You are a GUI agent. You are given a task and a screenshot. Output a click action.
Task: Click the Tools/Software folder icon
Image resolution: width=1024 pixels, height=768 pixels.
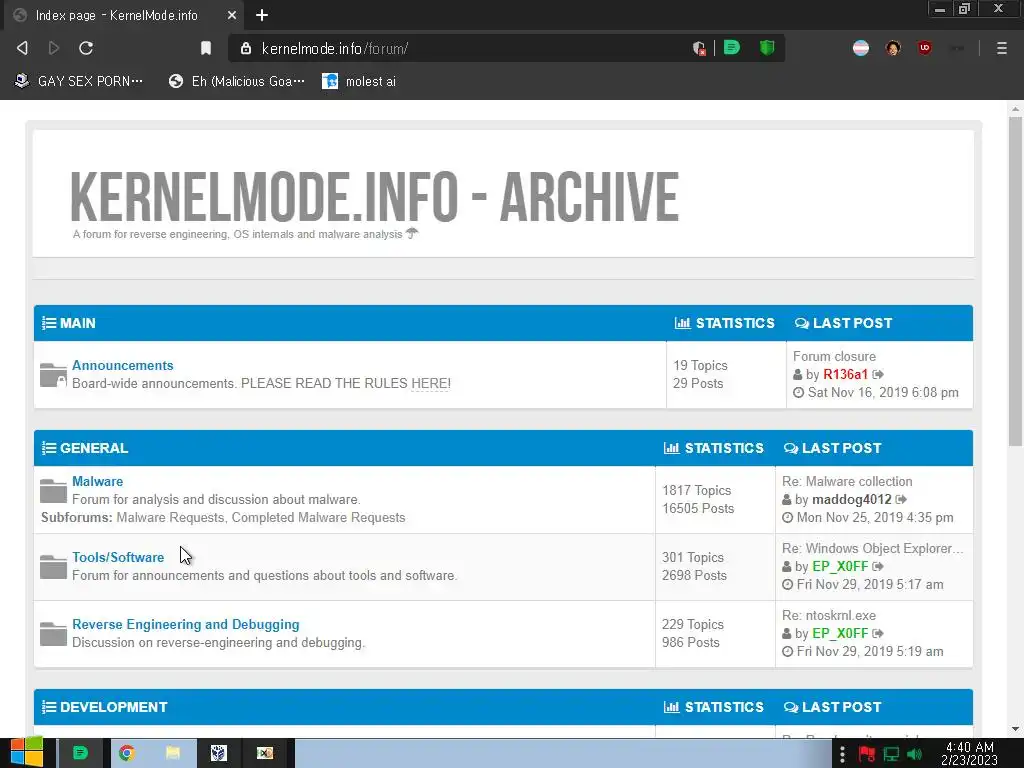tap(53, 566)
